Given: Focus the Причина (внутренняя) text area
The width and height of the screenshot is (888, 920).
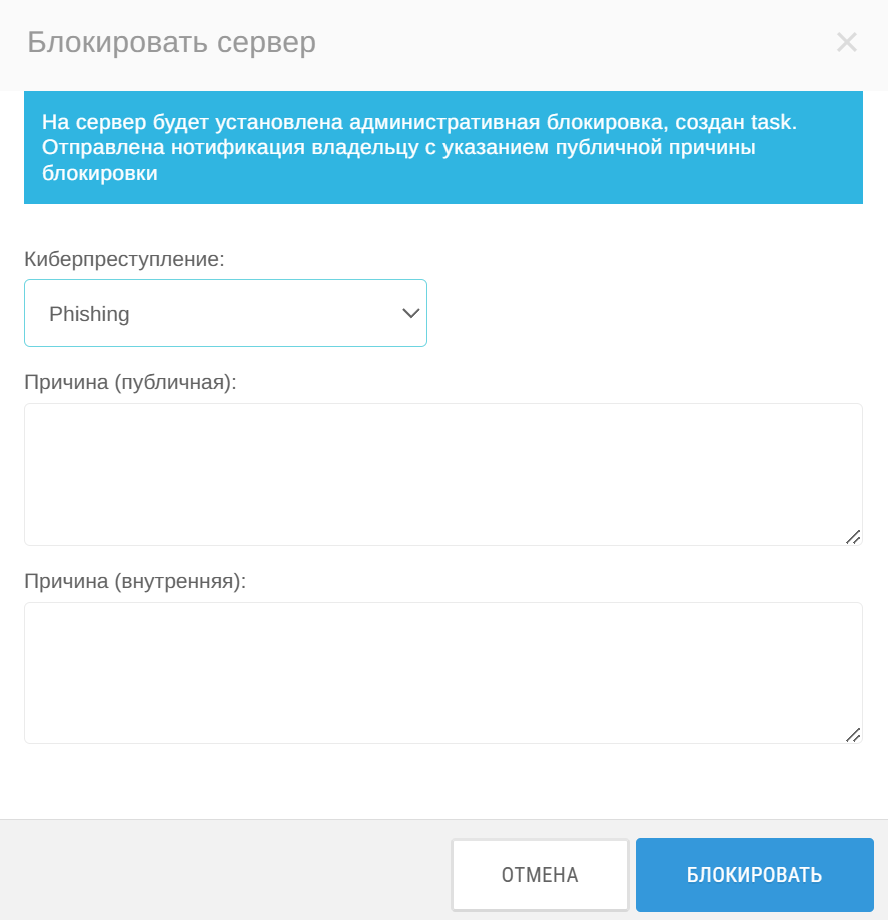Looking at the screenshot, I should tap(443, 673).
